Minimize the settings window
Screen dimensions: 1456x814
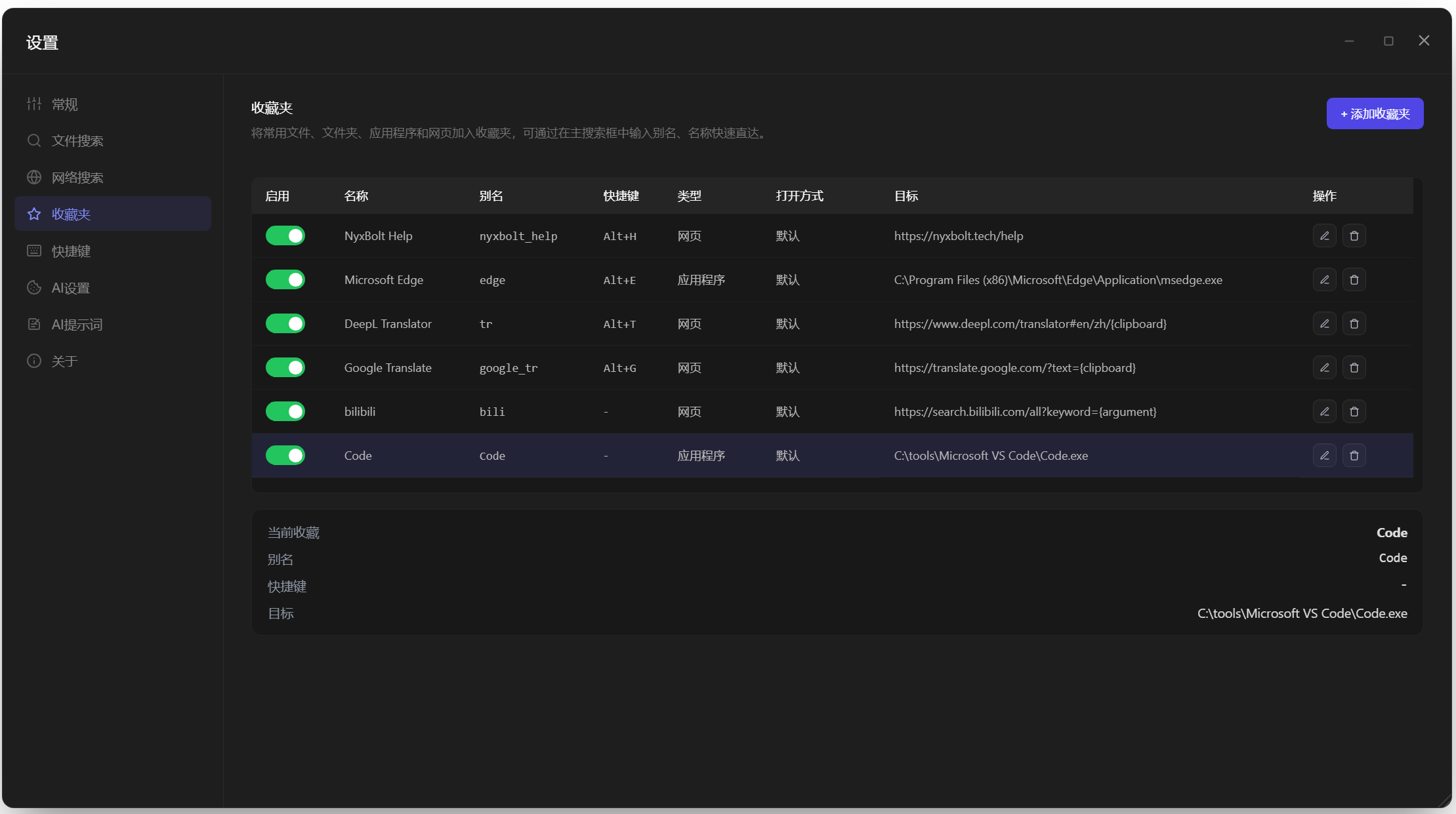[x=1349, y=41]
